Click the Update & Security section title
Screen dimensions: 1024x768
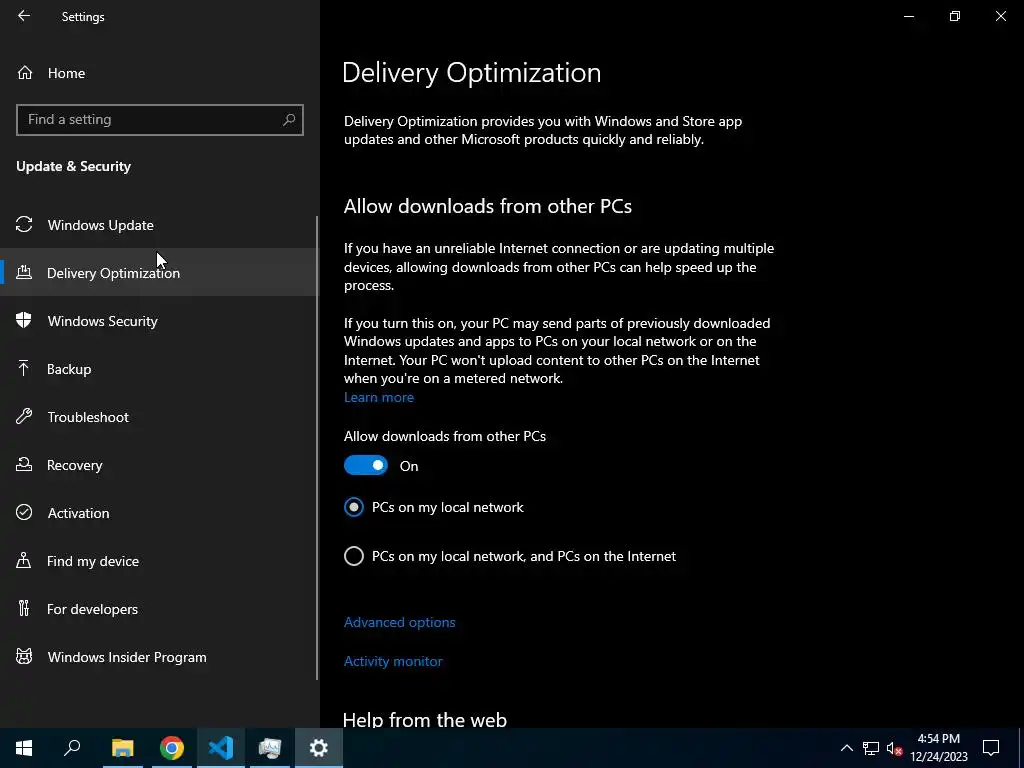coord(74,166)
